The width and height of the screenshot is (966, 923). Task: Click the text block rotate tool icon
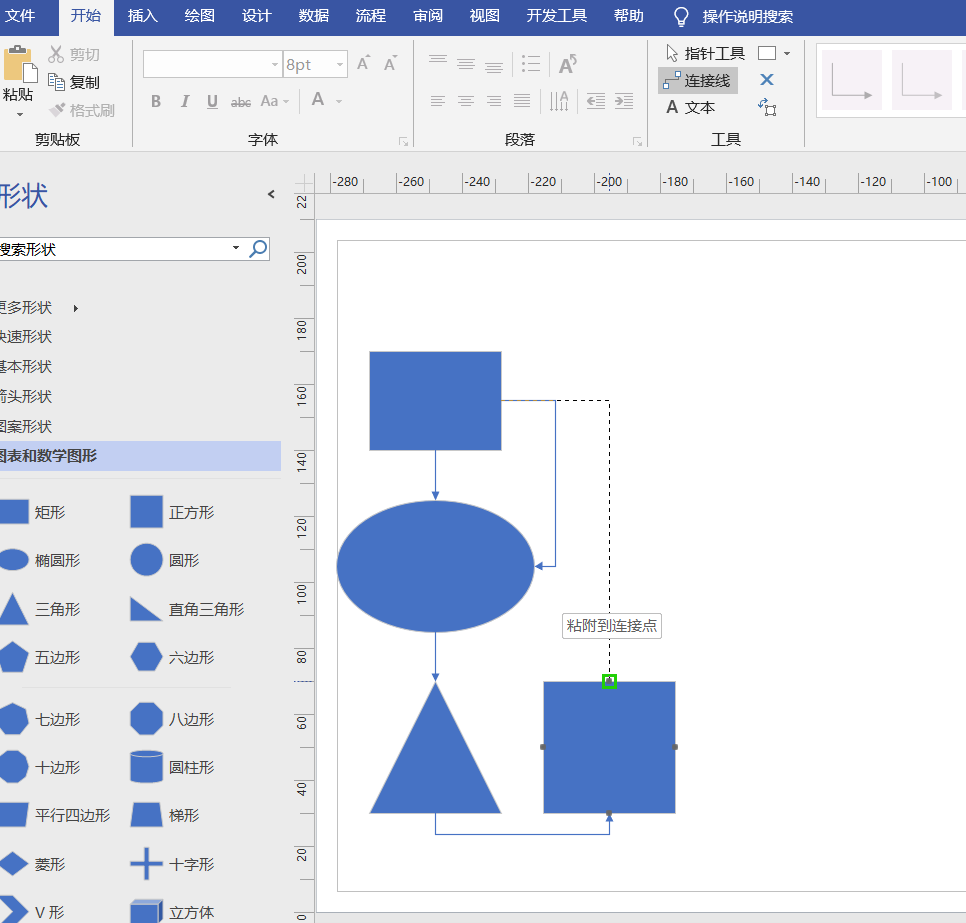[x=767, y=107]
